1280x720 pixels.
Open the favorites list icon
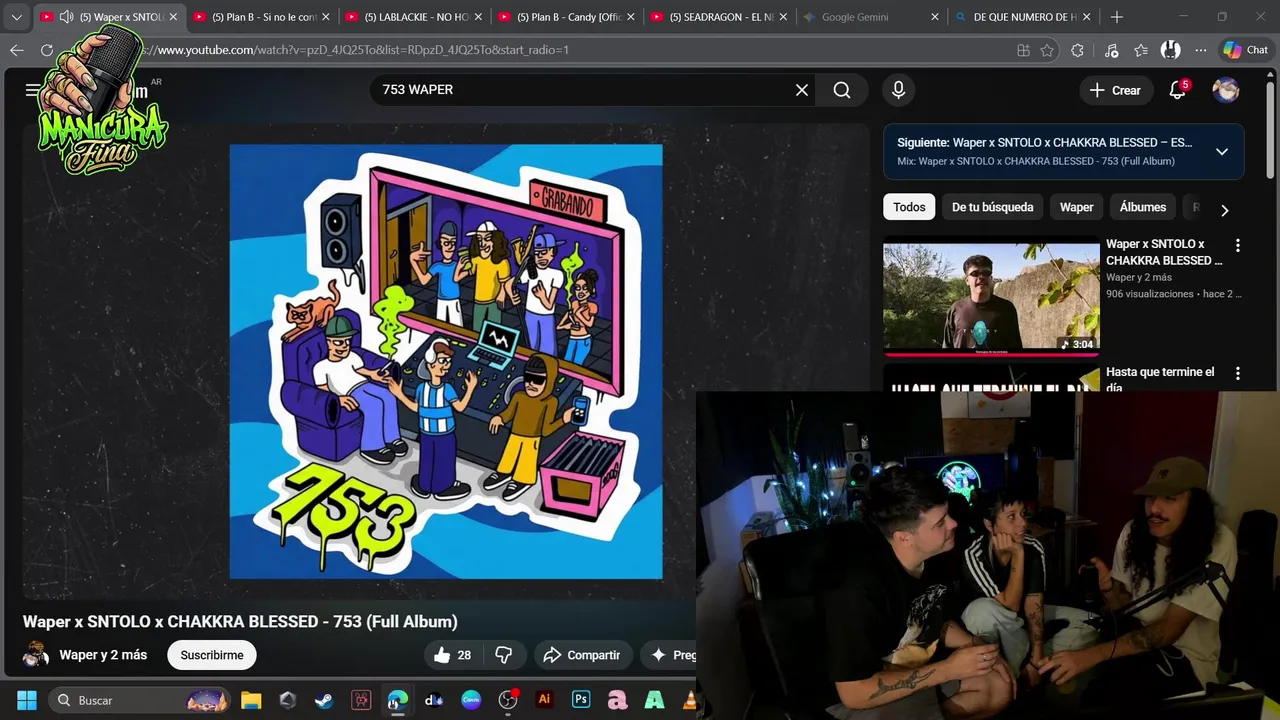(x=1141, y=50)
